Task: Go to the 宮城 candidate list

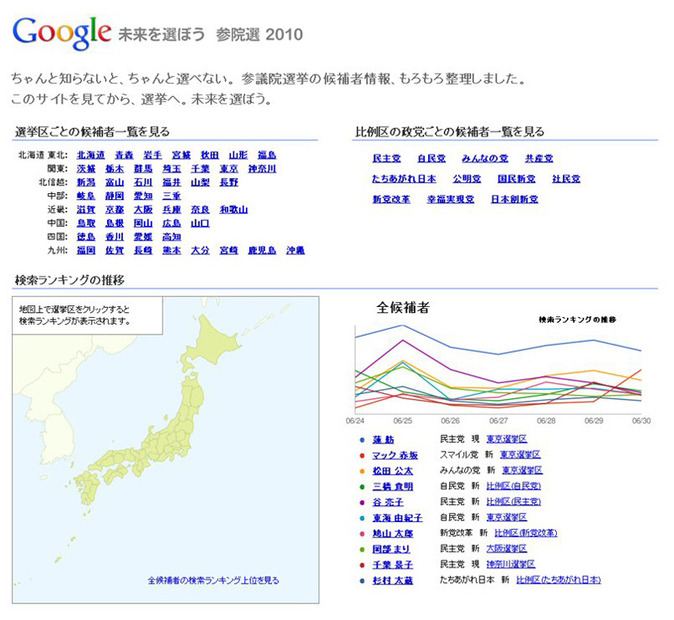Action: coord(181,155)
